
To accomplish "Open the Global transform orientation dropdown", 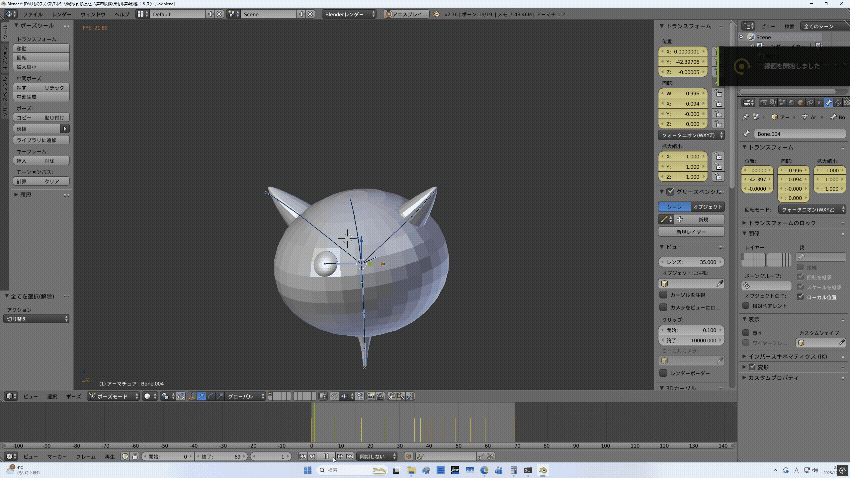I will coord(246,396).
